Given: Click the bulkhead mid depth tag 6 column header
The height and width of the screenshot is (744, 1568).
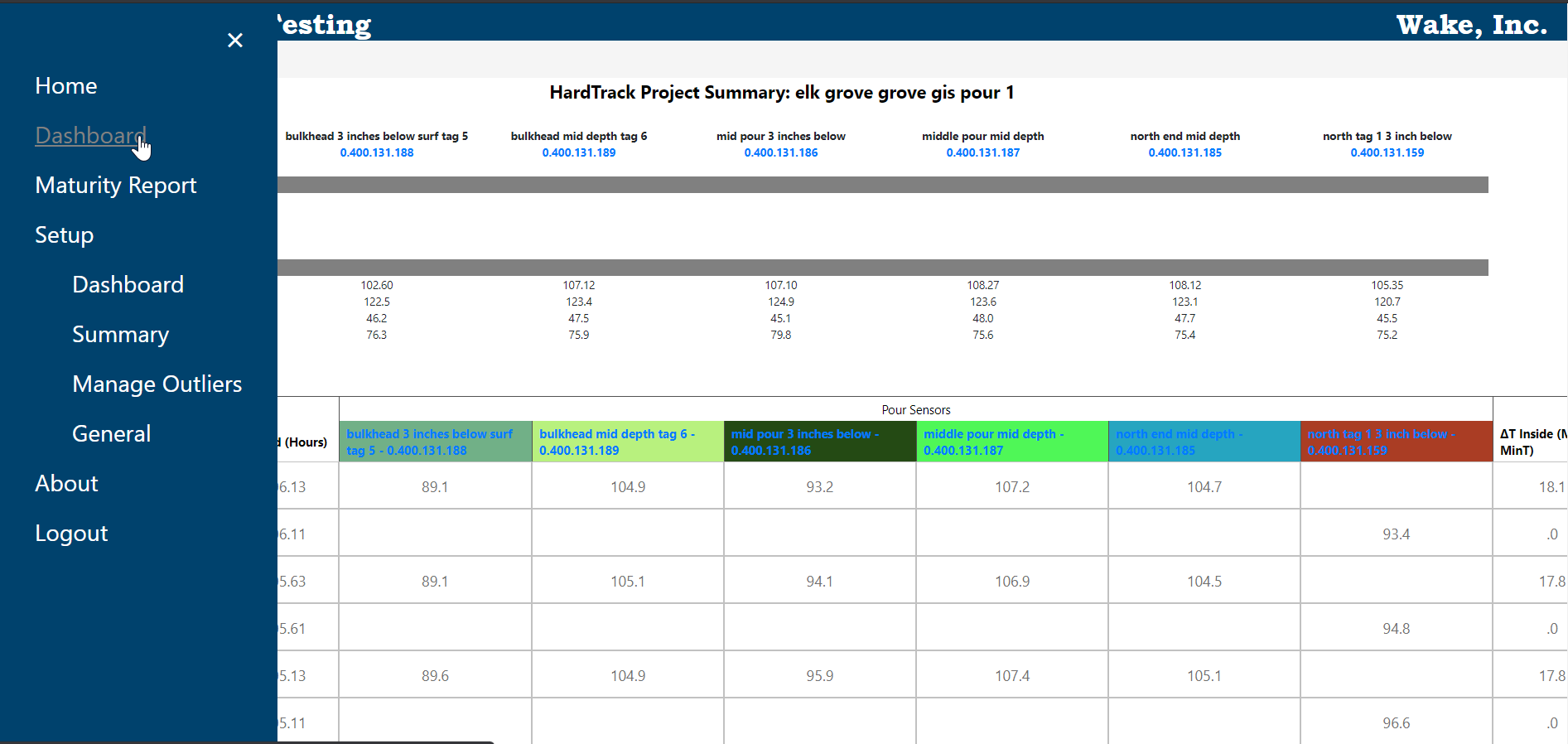Looking at the screenshot, I should point(628,442).
